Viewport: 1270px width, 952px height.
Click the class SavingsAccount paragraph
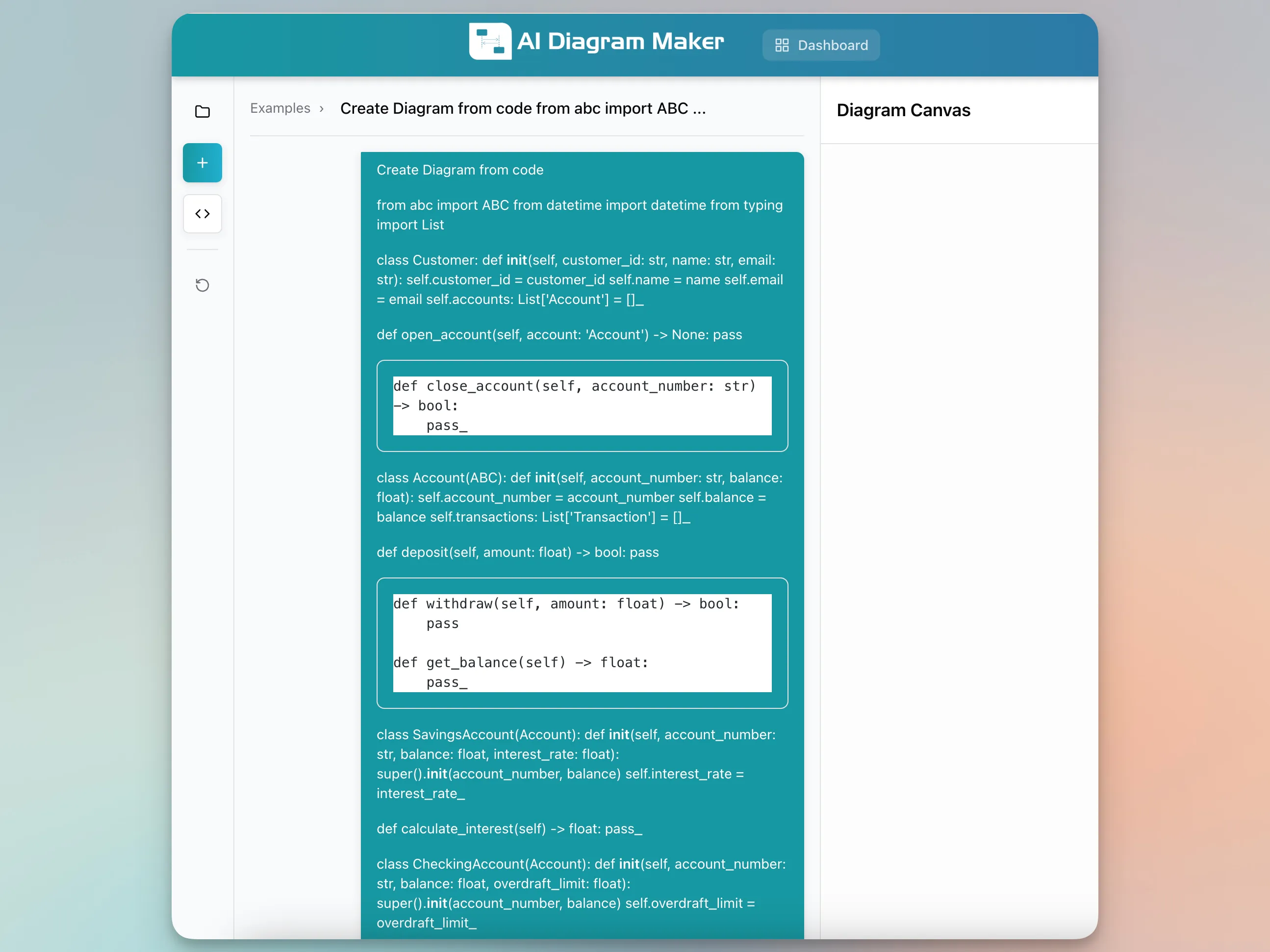tap(577, 763)
